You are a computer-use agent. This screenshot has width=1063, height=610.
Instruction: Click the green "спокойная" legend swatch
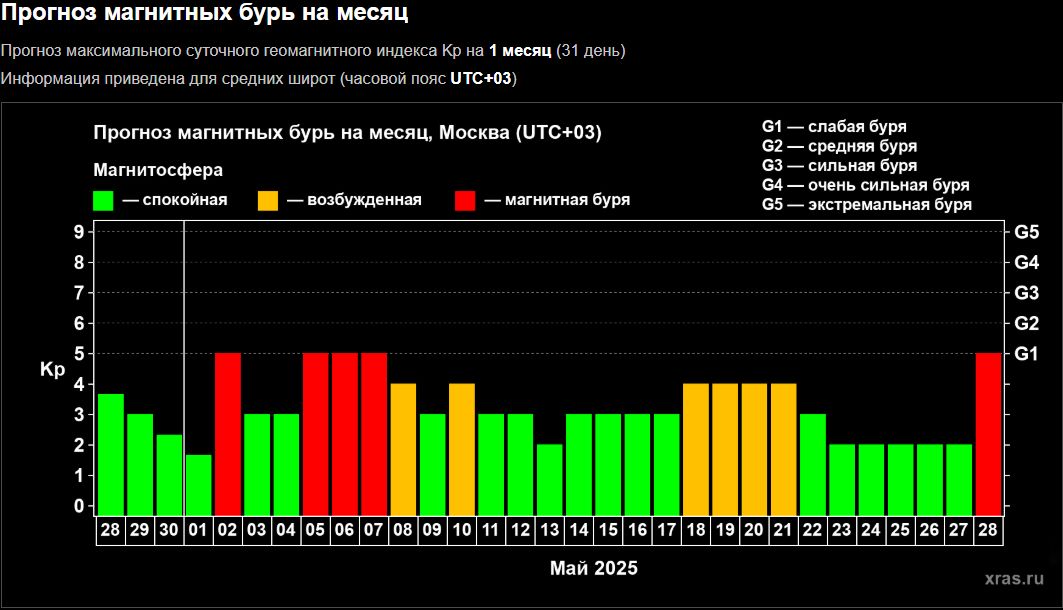pyautogui.click(x=104, y=200)
